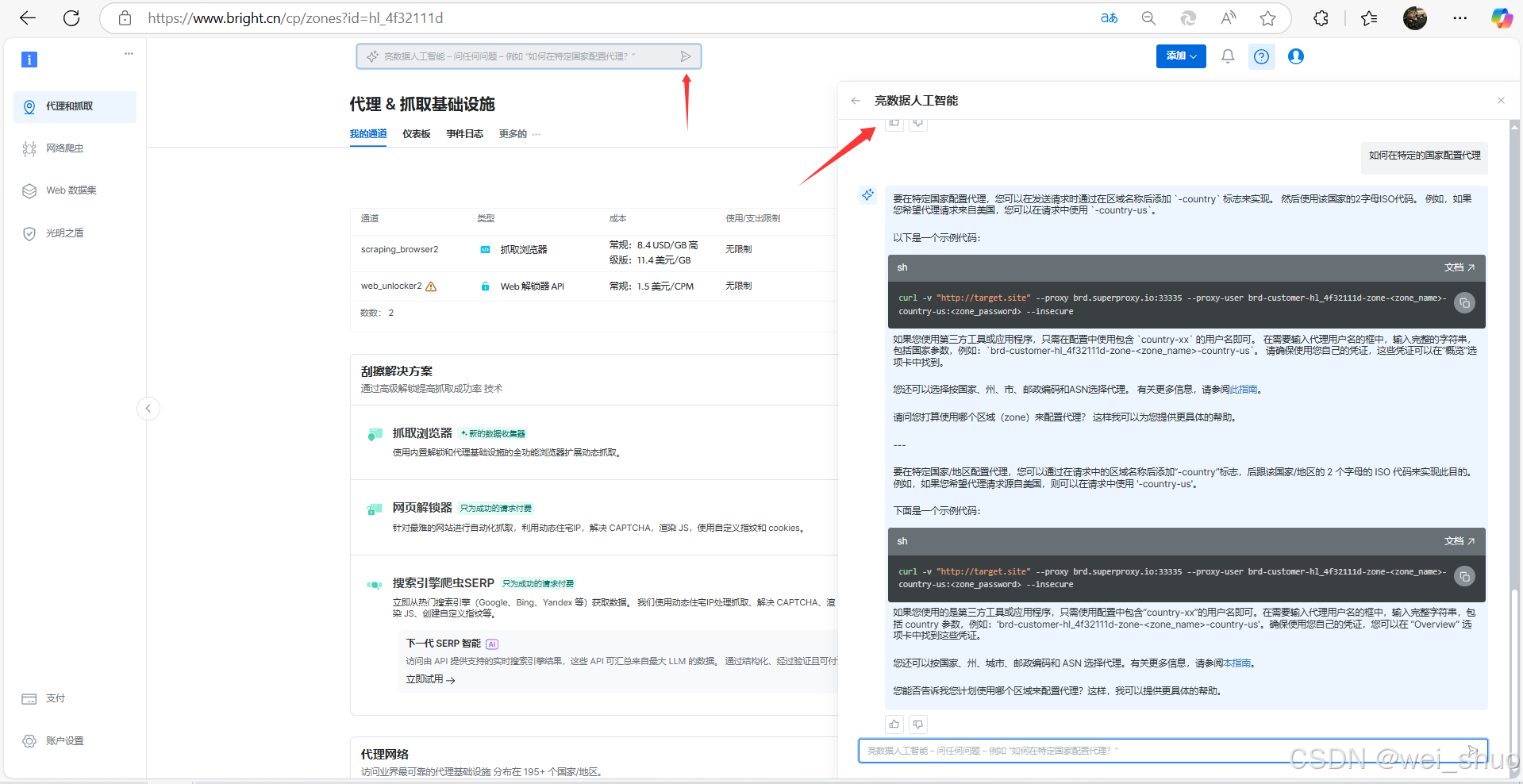Click the site info lock icon

click(125, 18)
